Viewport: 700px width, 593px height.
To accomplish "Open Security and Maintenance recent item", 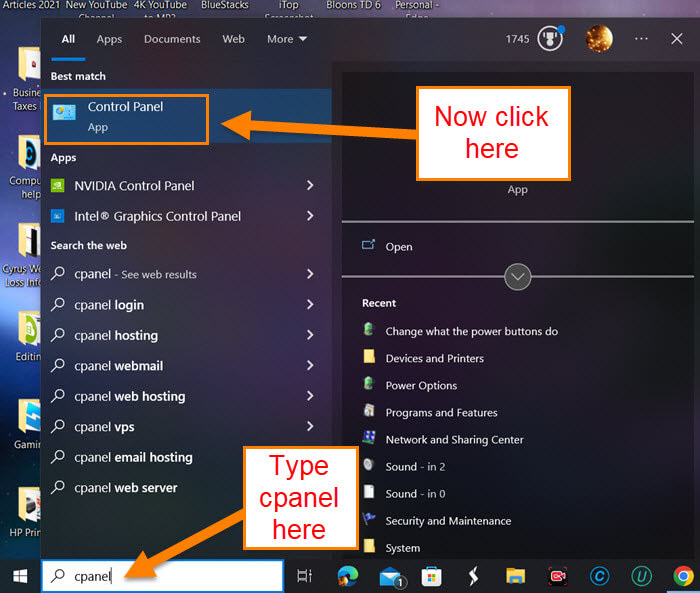I will (448, 521).
